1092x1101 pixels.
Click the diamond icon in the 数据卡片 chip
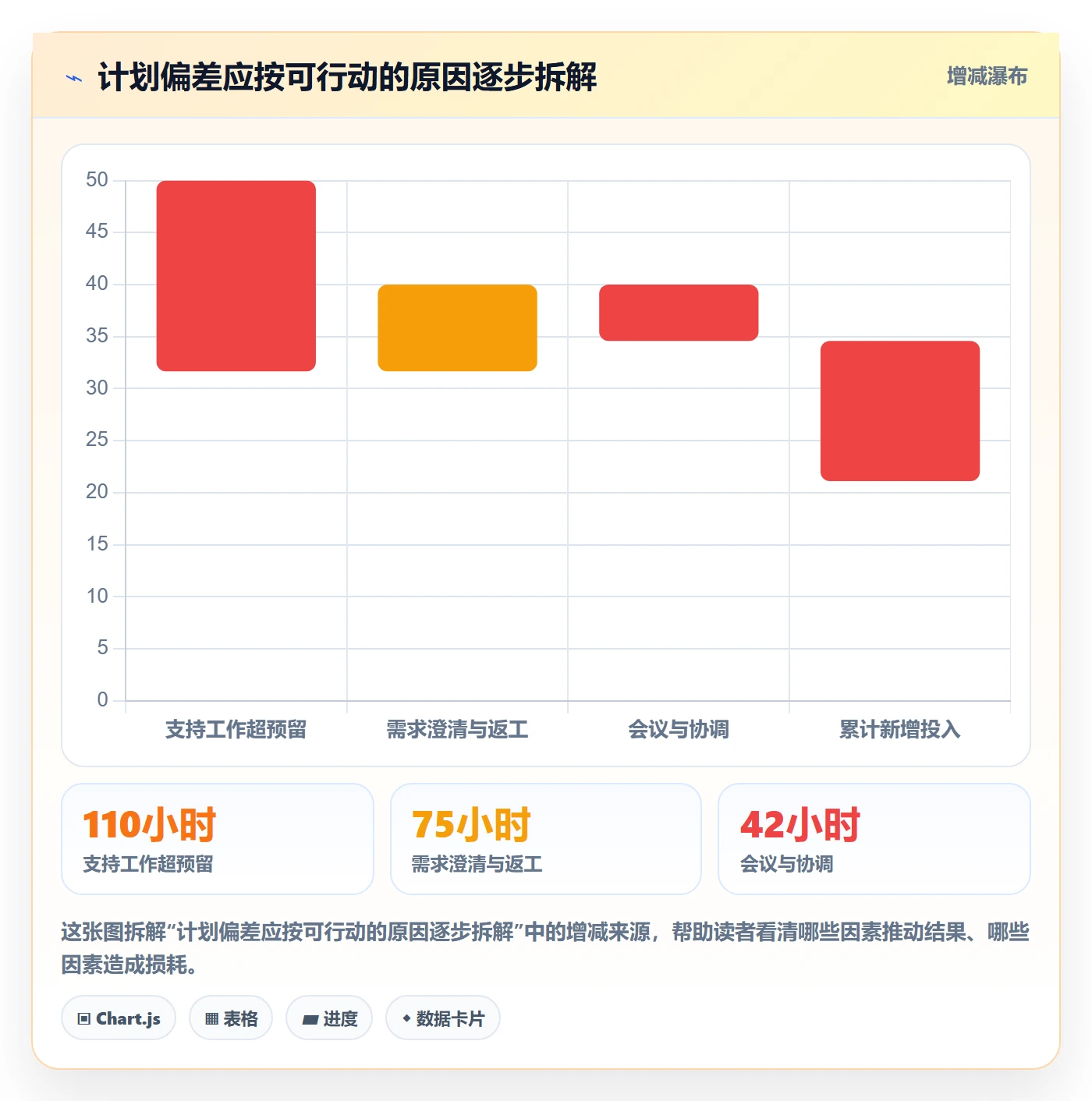[406, 1018]
